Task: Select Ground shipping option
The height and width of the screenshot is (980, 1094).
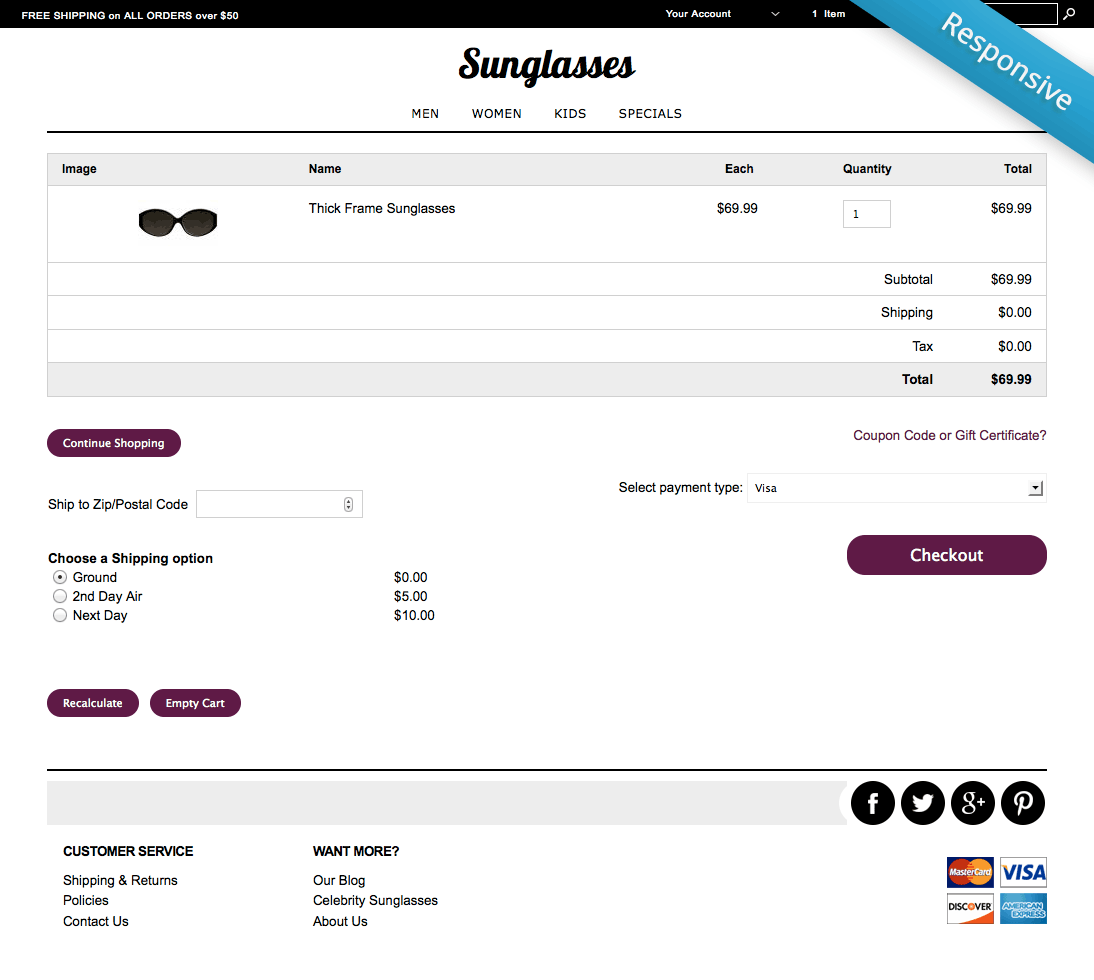Action: 60,577
